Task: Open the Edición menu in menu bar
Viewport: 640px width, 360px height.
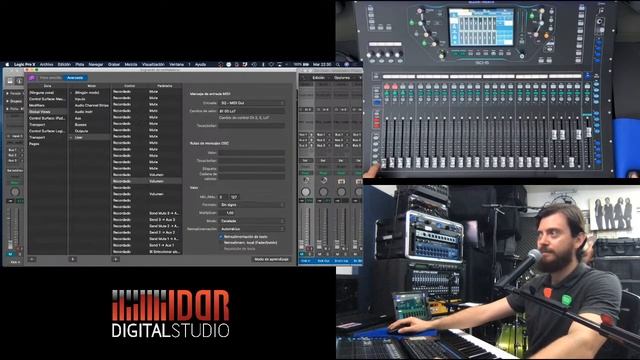Action: click(64, 64)
